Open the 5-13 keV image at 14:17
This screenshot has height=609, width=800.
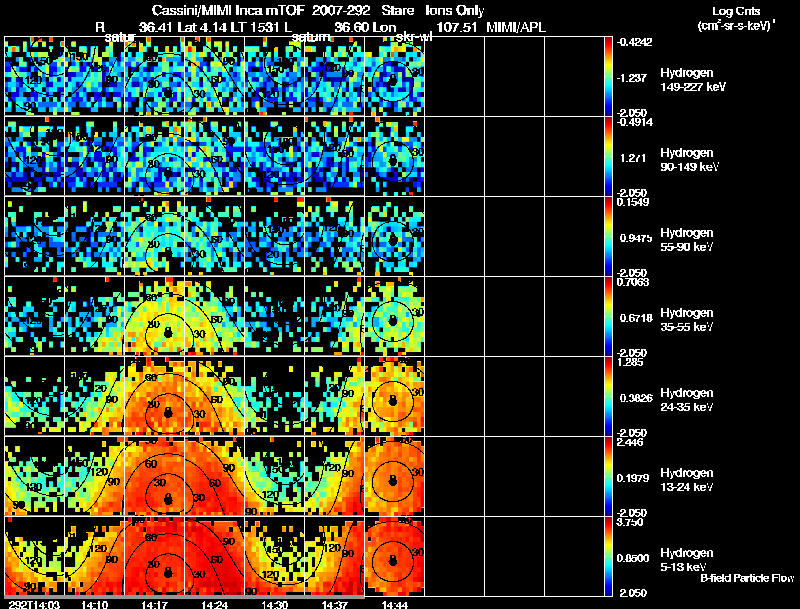[155, 556]
